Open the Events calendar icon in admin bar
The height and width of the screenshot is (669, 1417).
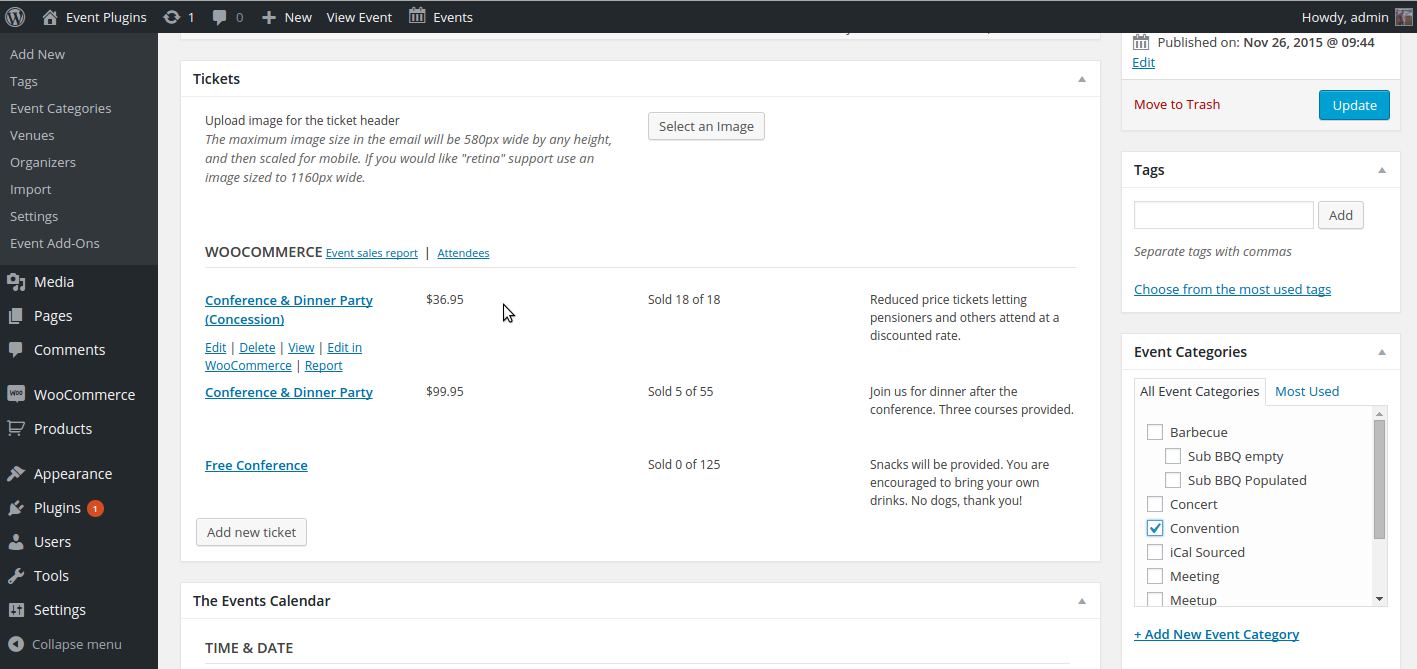point(417,16)
